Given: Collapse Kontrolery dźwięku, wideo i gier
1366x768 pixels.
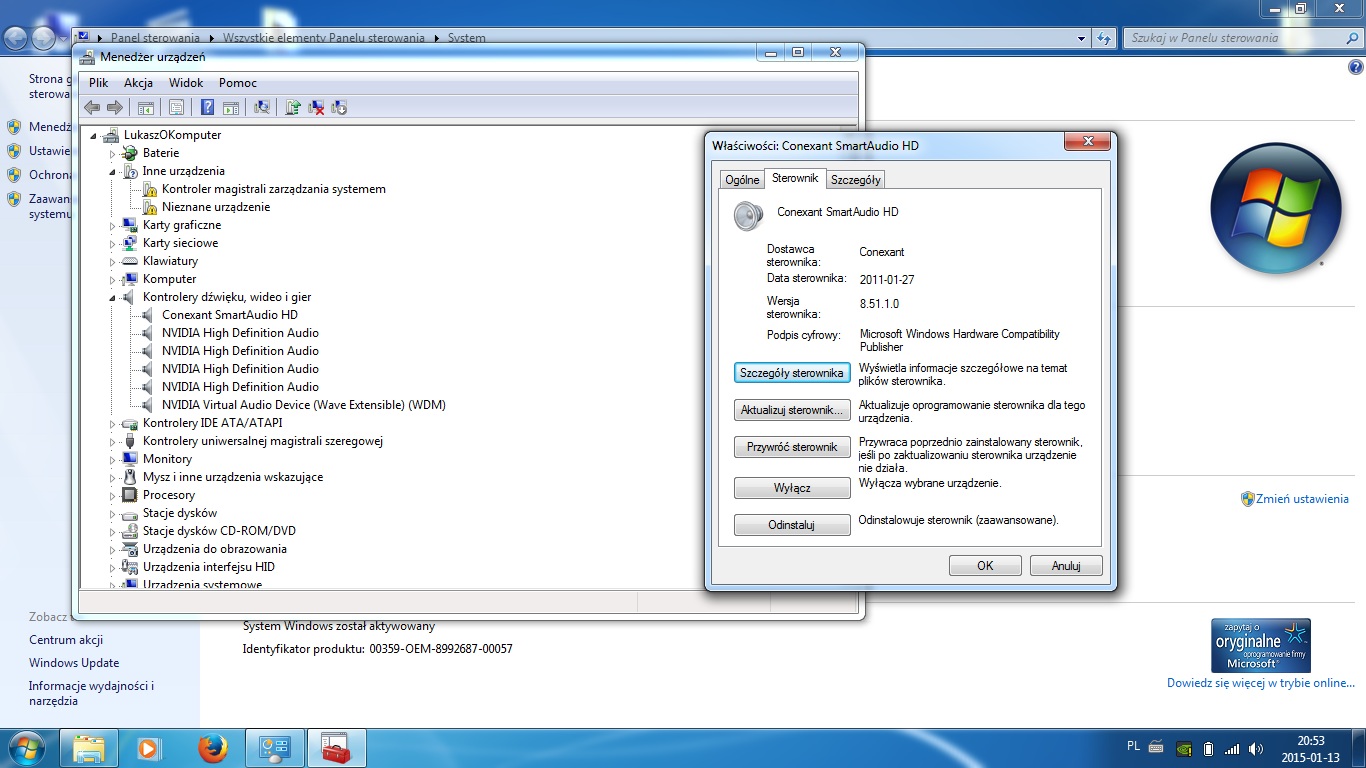Looking at the screenshot, I should (x=113, y=298).
